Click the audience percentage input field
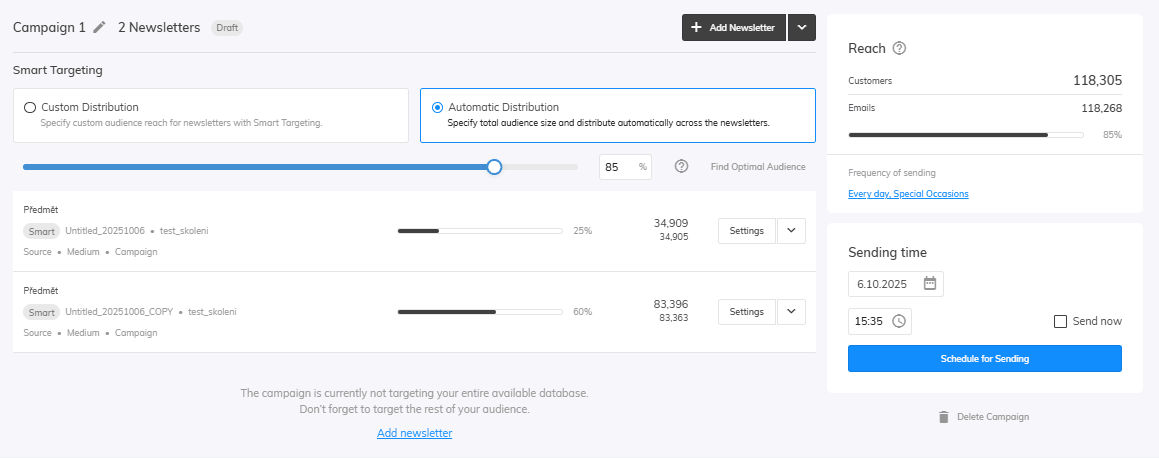1159x458 pixels. 618,167
